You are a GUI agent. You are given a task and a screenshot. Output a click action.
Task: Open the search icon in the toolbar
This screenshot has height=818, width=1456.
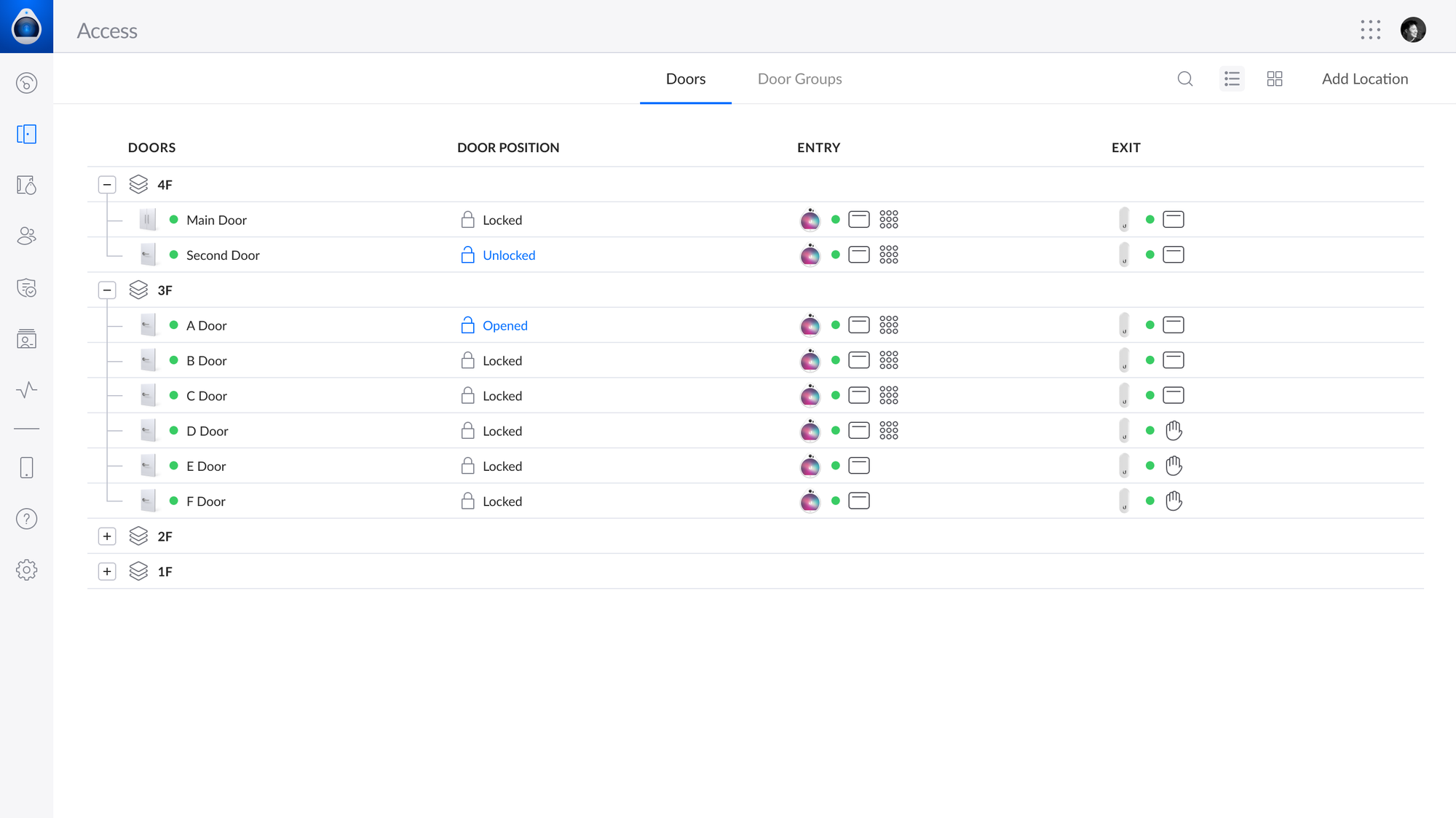1185,79
